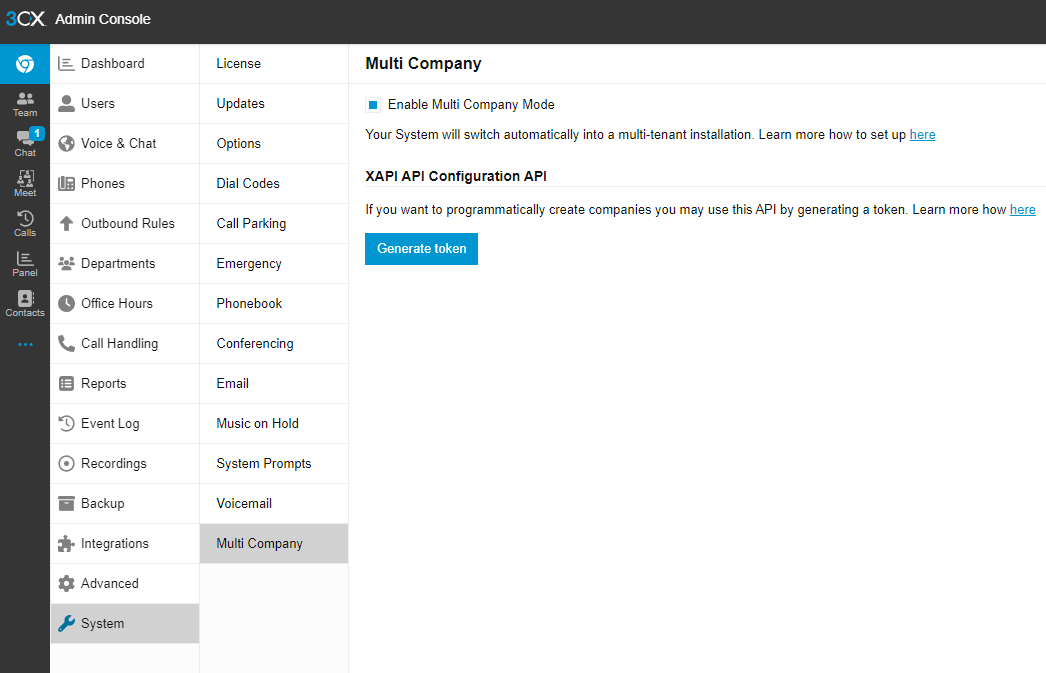Open Conferencing settings
The width and height of the screenshot is (1046, 673).
tap(274, 344)
